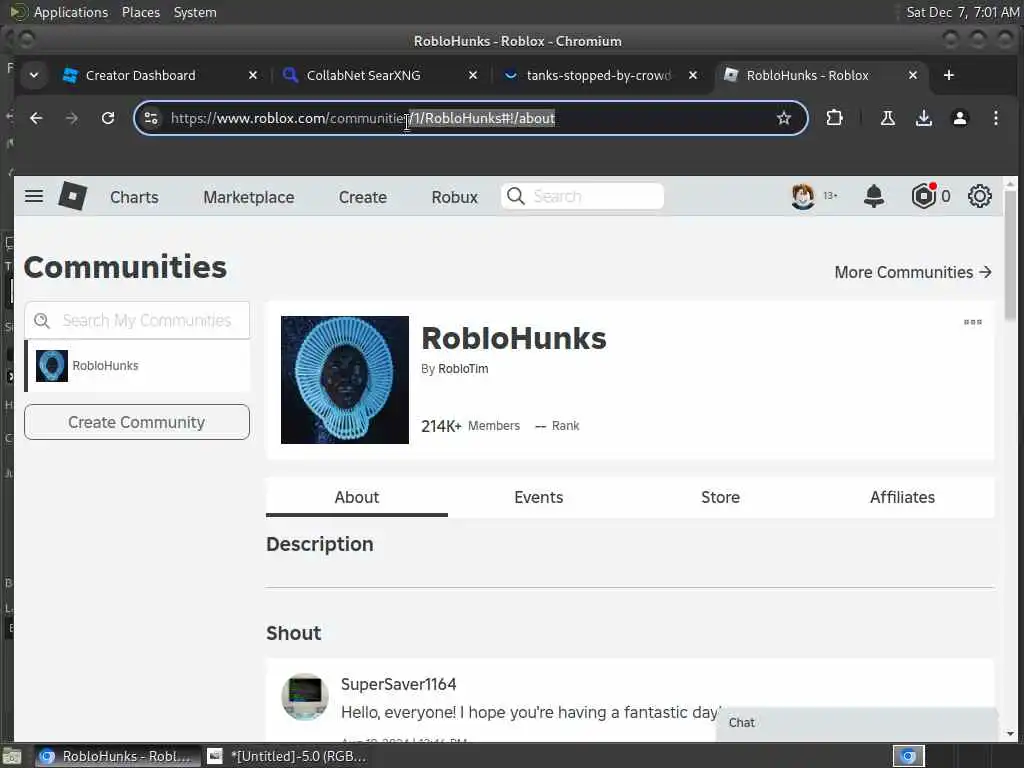
Task: Open the Applications system menu
Action: (x=71, y=12)
